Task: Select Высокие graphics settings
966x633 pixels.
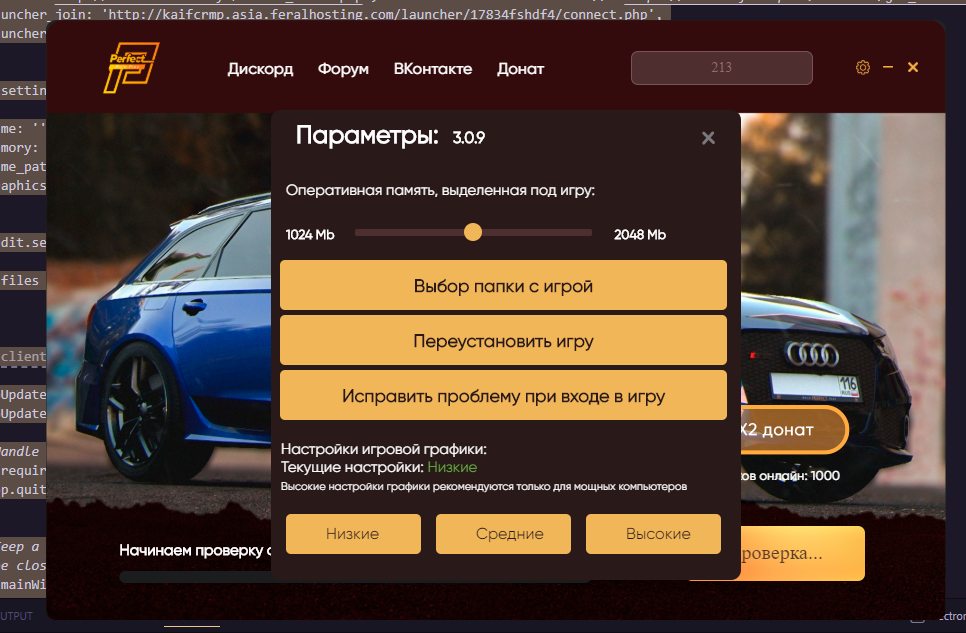Action: click(x=653, y=534)
